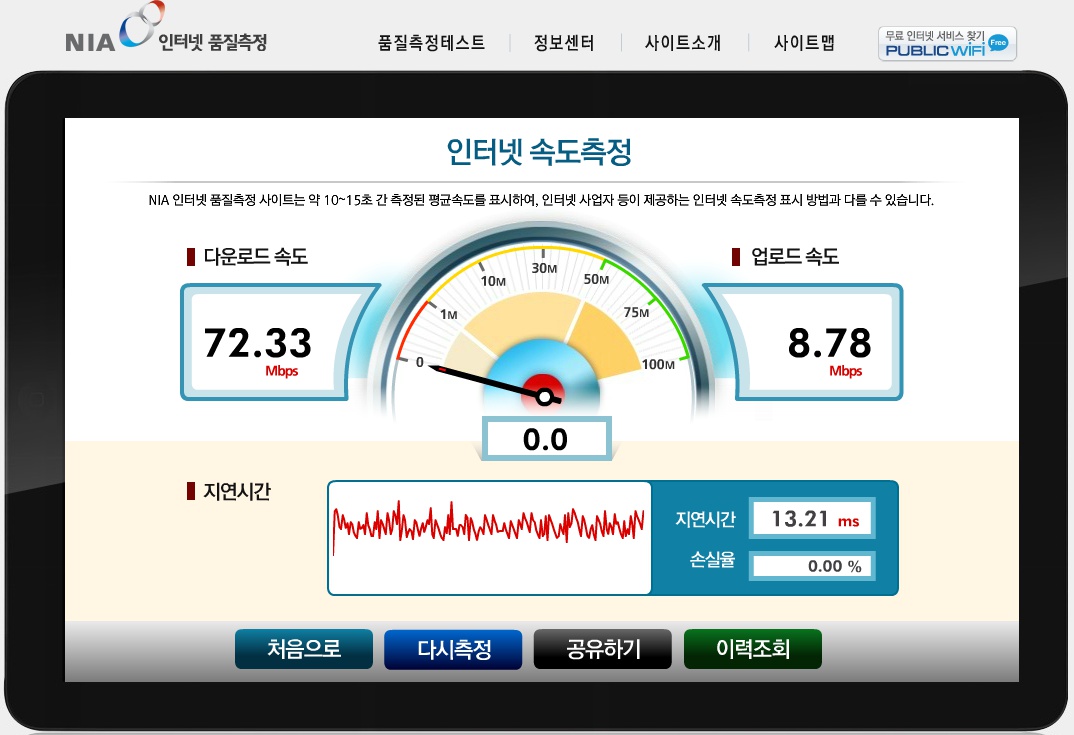The image size is (1074, 735).
Task: Click the 1M mark on the gauge
Action: coord(449,314)
